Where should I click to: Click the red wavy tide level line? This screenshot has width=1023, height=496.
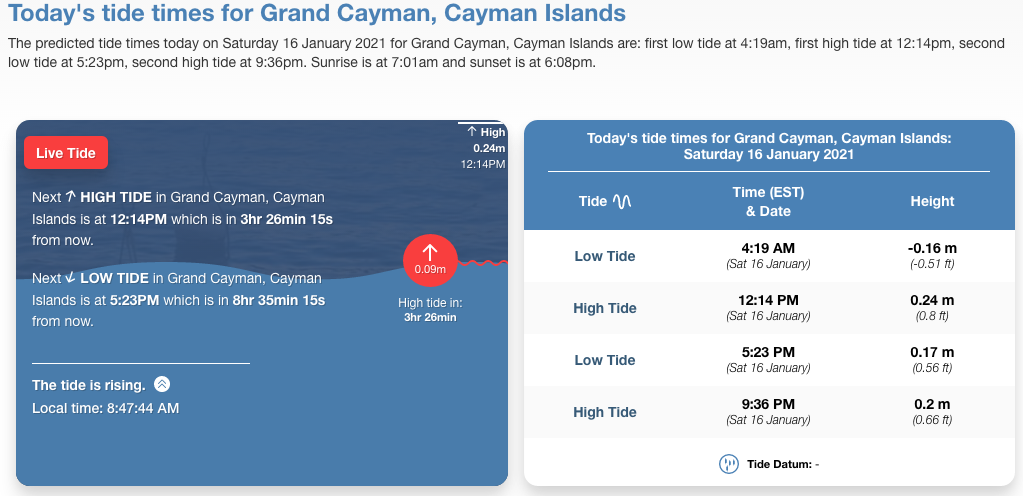tap(484, 263)
